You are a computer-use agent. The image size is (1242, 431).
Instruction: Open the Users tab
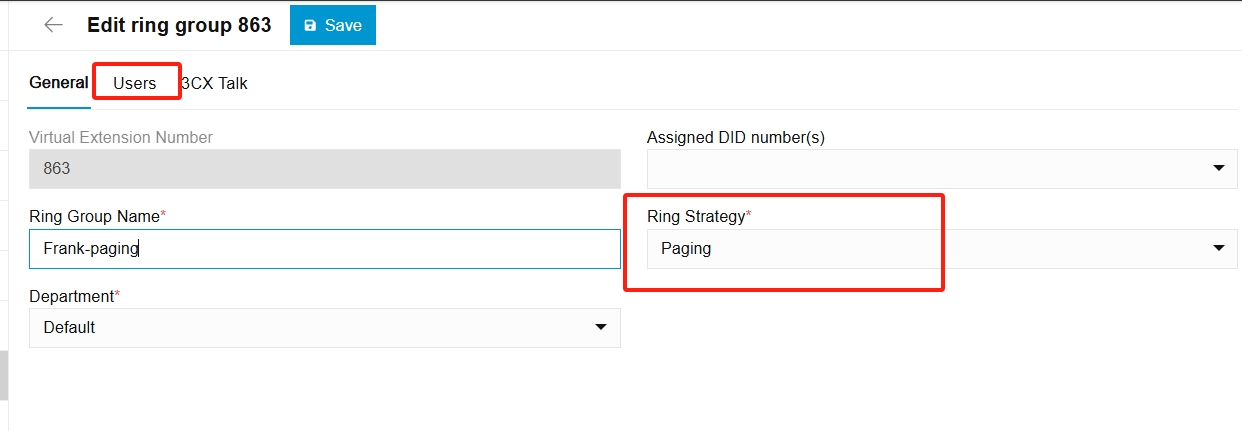[135, 83]
